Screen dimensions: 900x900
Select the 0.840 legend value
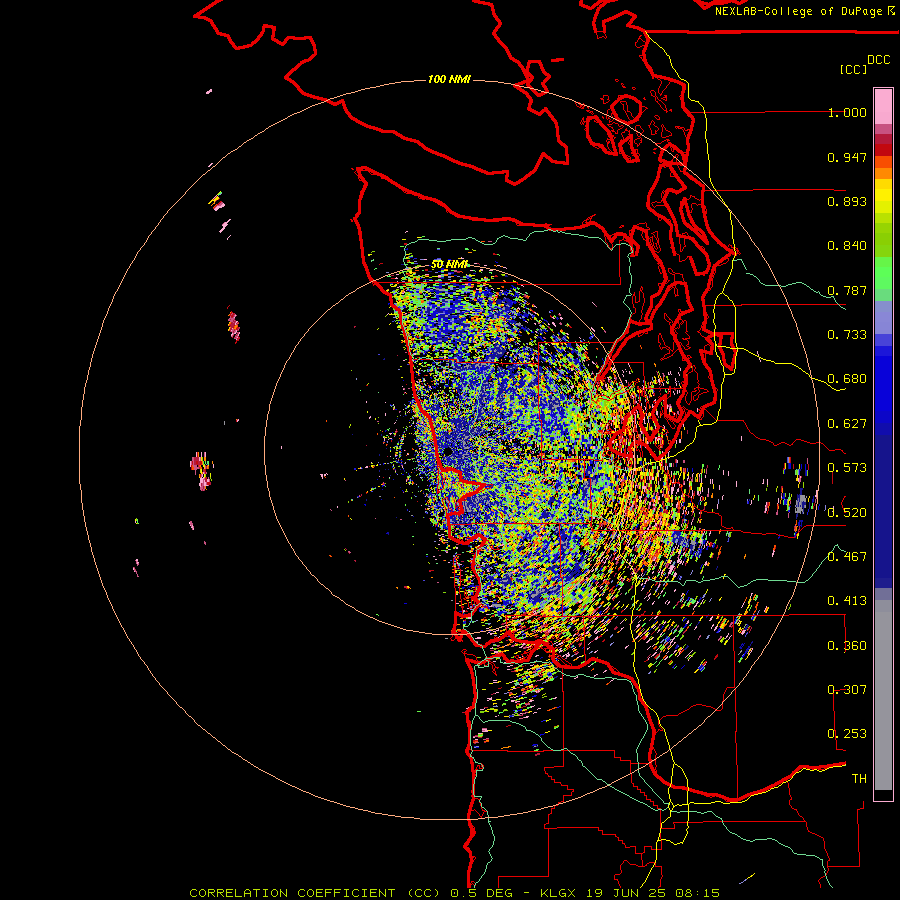pyautogui.click(x=847, y=246)
